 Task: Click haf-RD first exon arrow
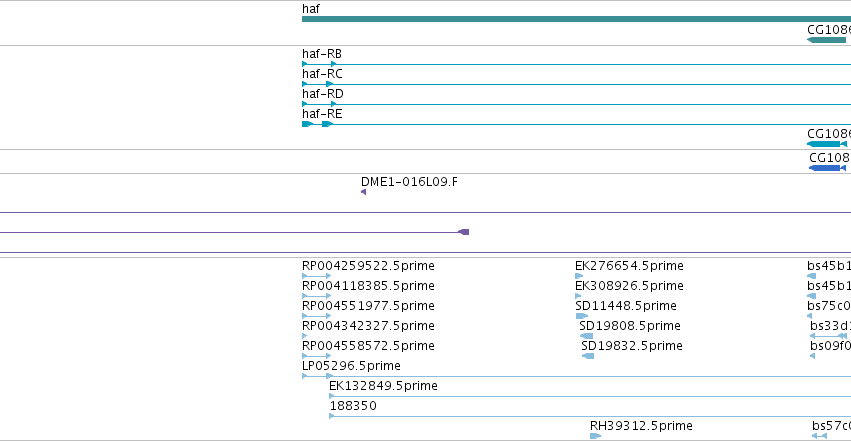[305, 104]
